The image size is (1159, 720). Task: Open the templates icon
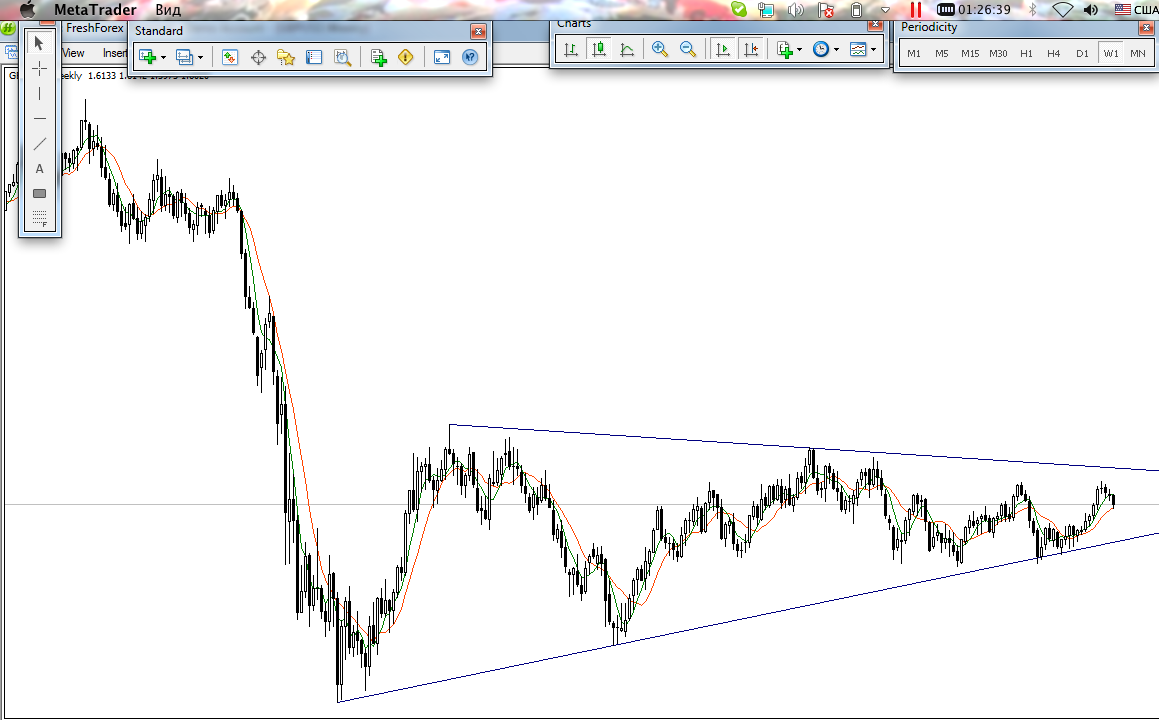click(857, 50)
